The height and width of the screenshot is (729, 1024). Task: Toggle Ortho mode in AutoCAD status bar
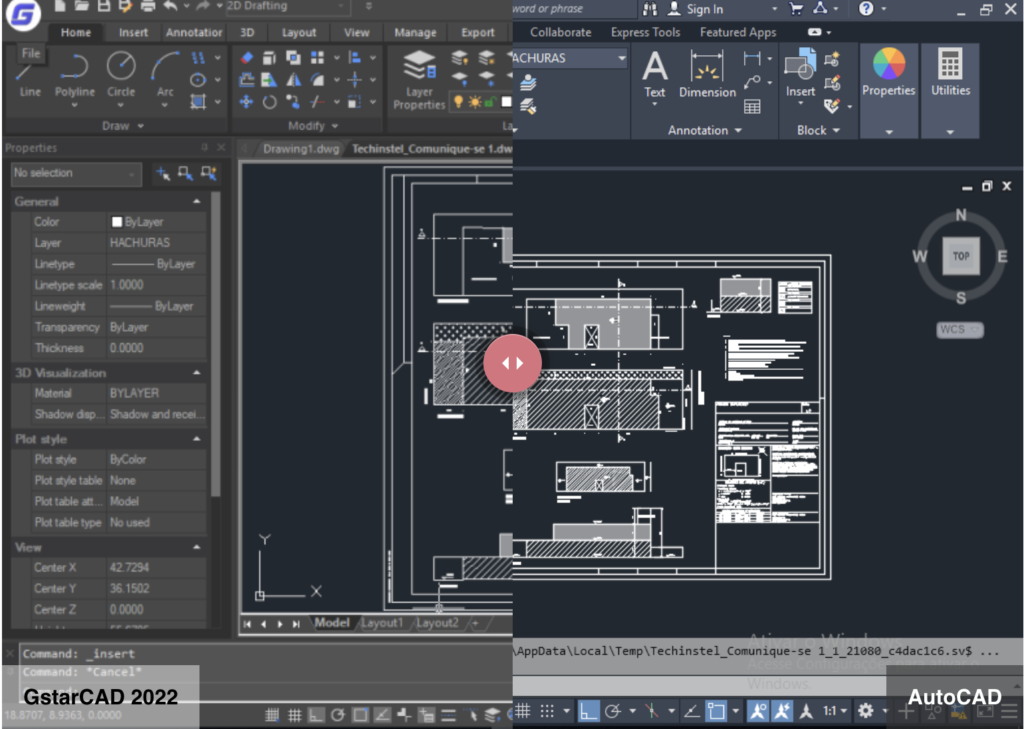pos(588,711)
